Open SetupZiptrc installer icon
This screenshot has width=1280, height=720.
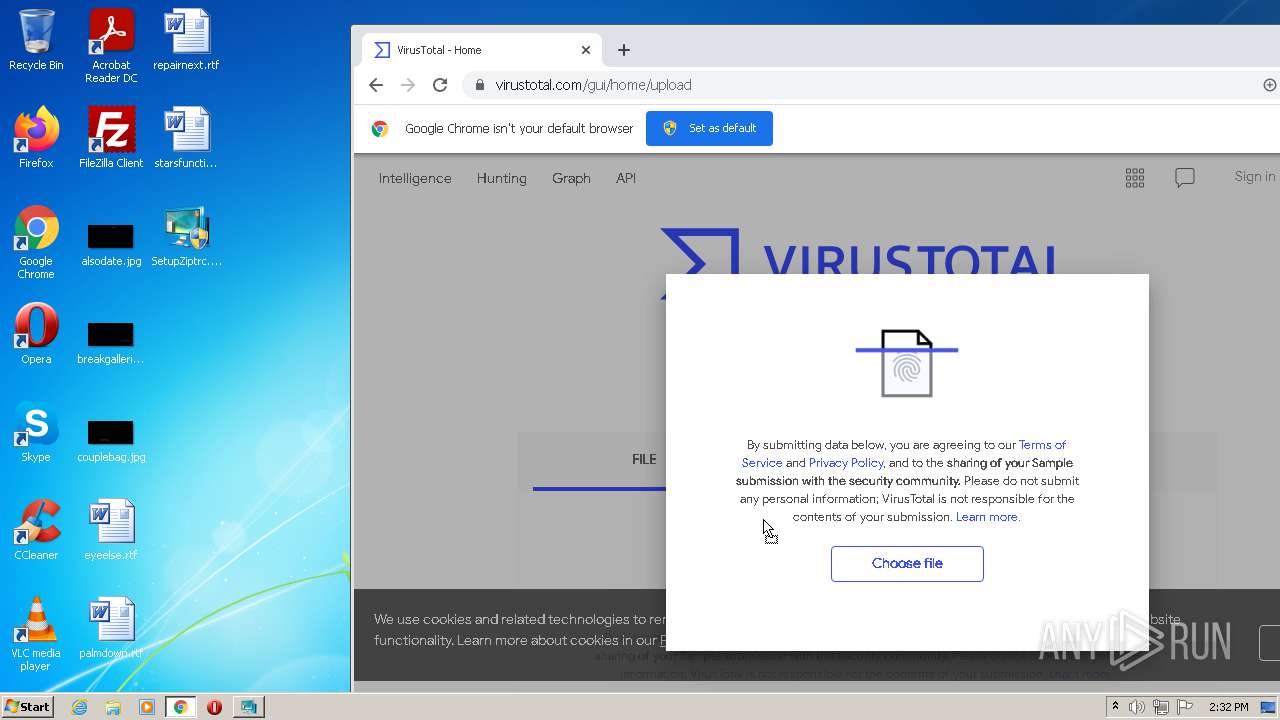coord(186,236)
